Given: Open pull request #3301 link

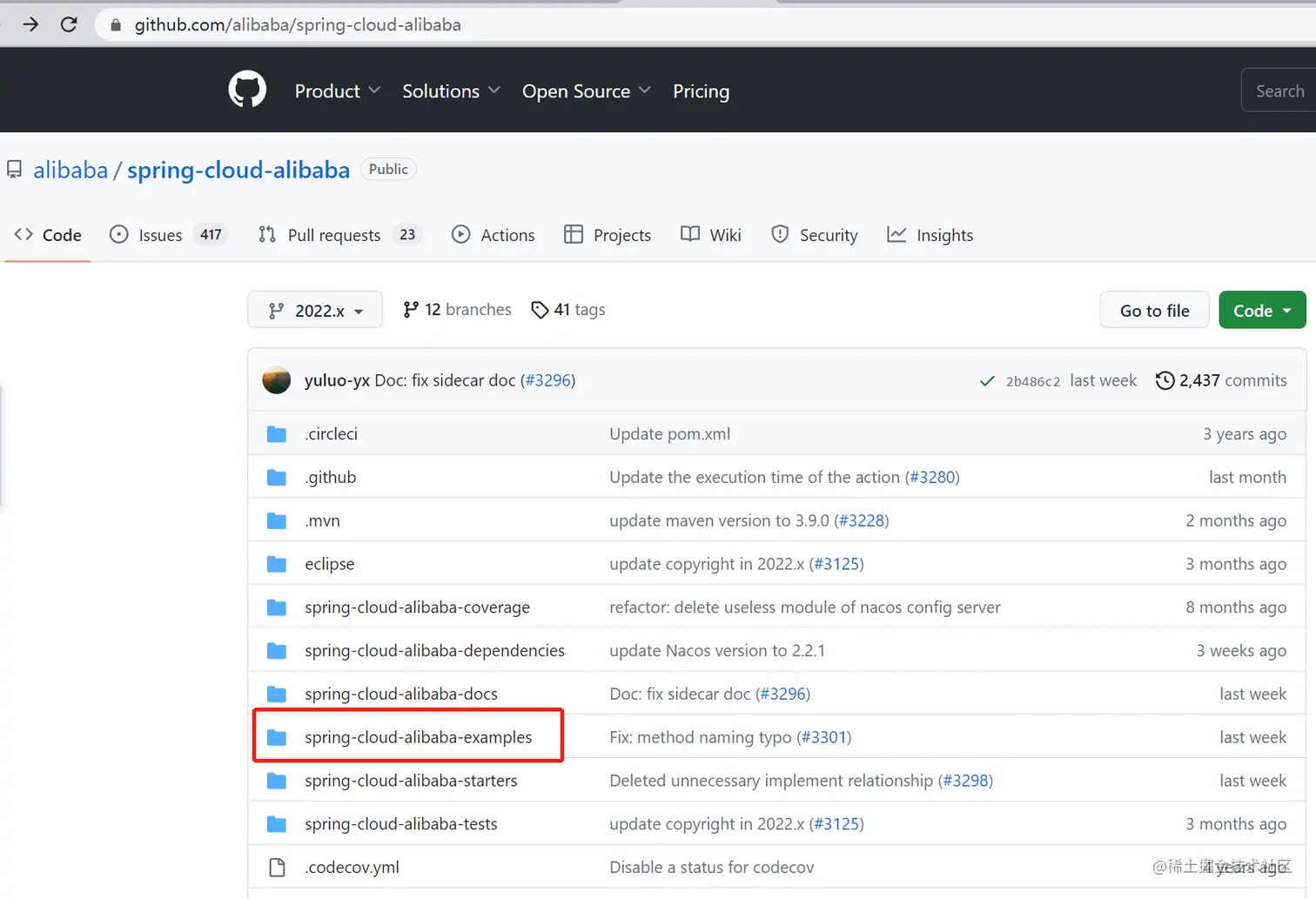Looking at the screenshot, I should point(824,738).
